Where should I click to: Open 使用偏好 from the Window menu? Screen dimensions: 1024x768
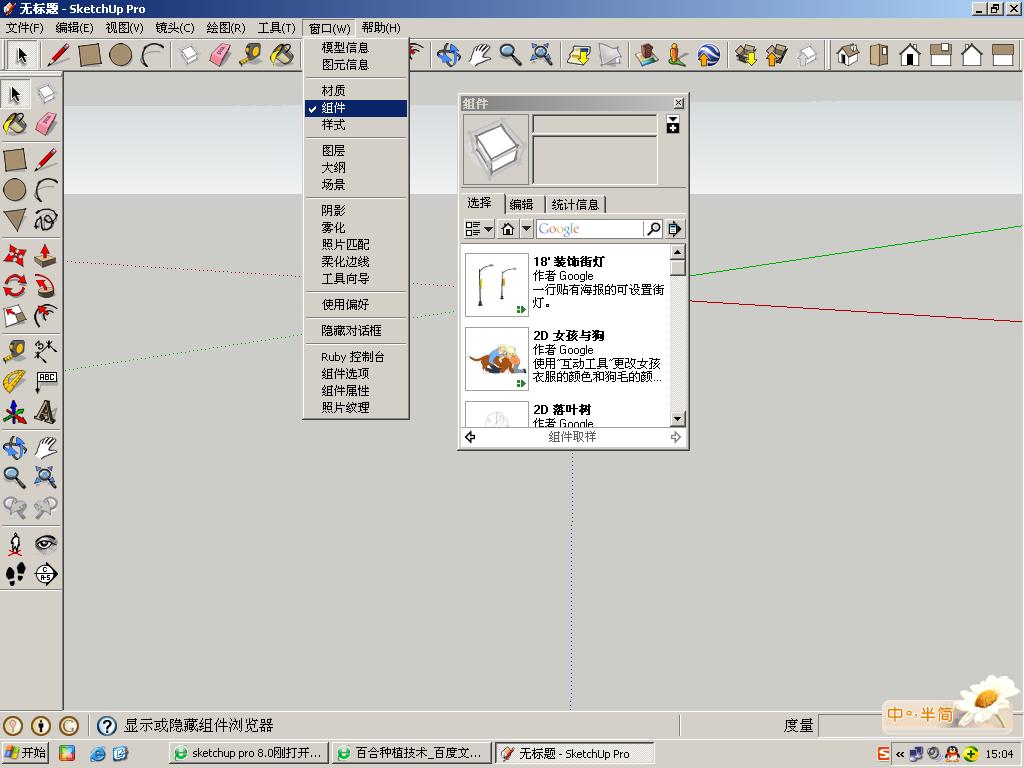(x=356, y=304)
